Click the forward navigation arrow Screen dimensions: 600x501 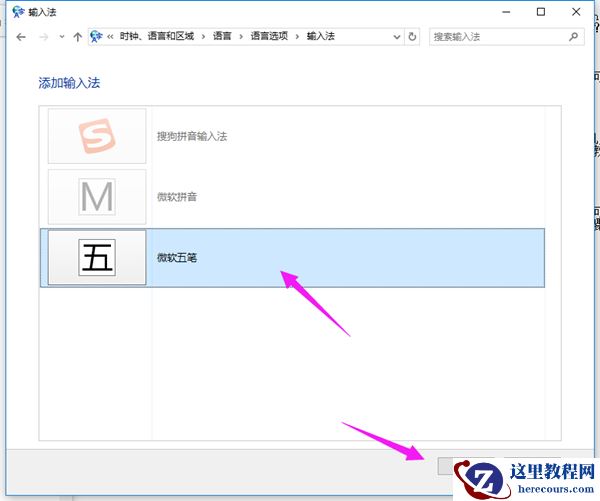(44, 37)
